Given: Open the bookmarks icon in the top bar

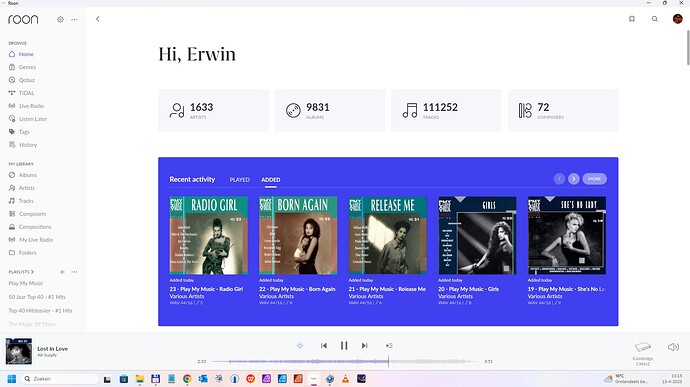Looking at the screenshot, I should [631, 19].
